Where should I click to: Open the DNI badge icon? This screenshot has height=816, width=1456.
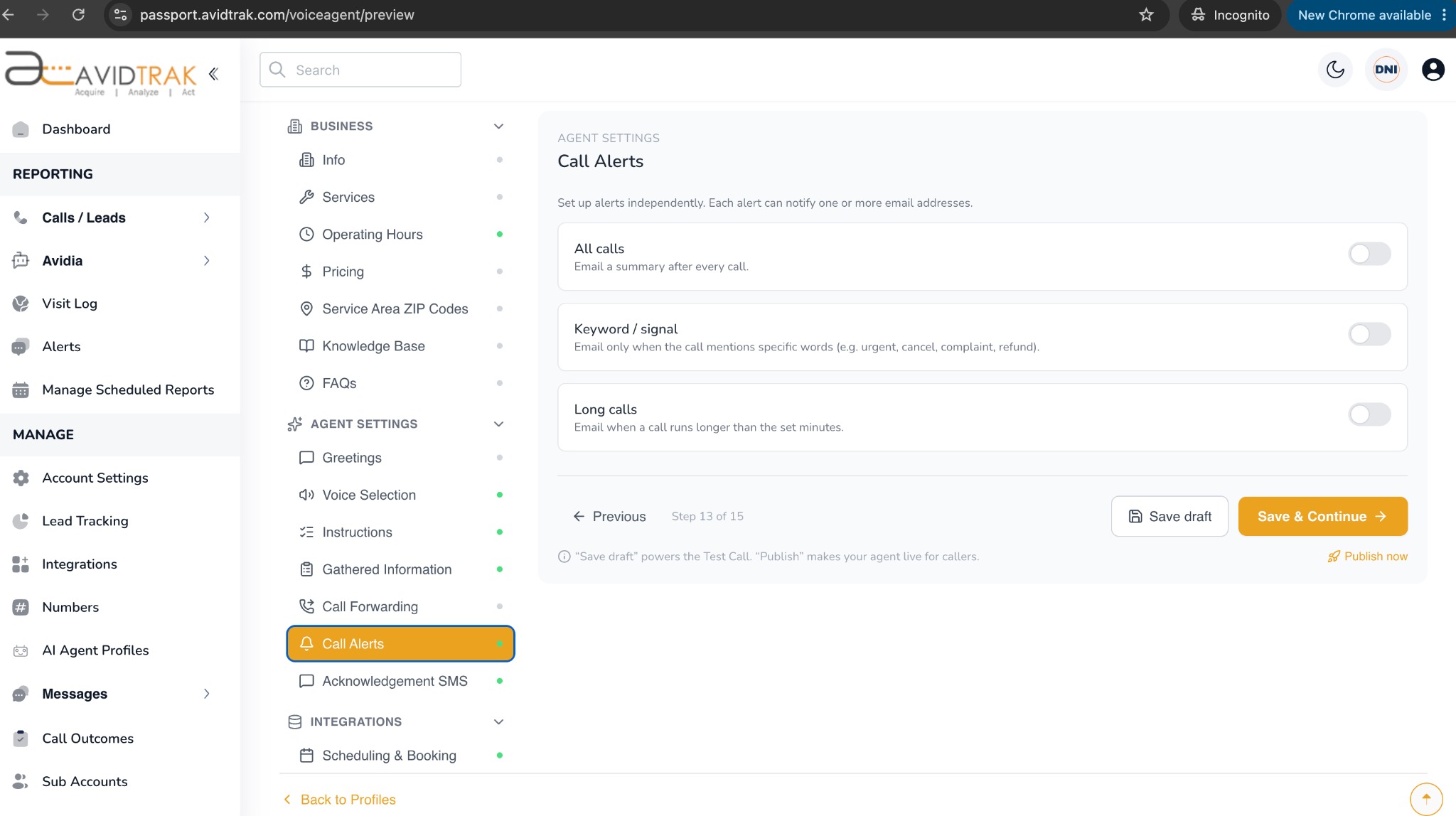pos(1386,70)
